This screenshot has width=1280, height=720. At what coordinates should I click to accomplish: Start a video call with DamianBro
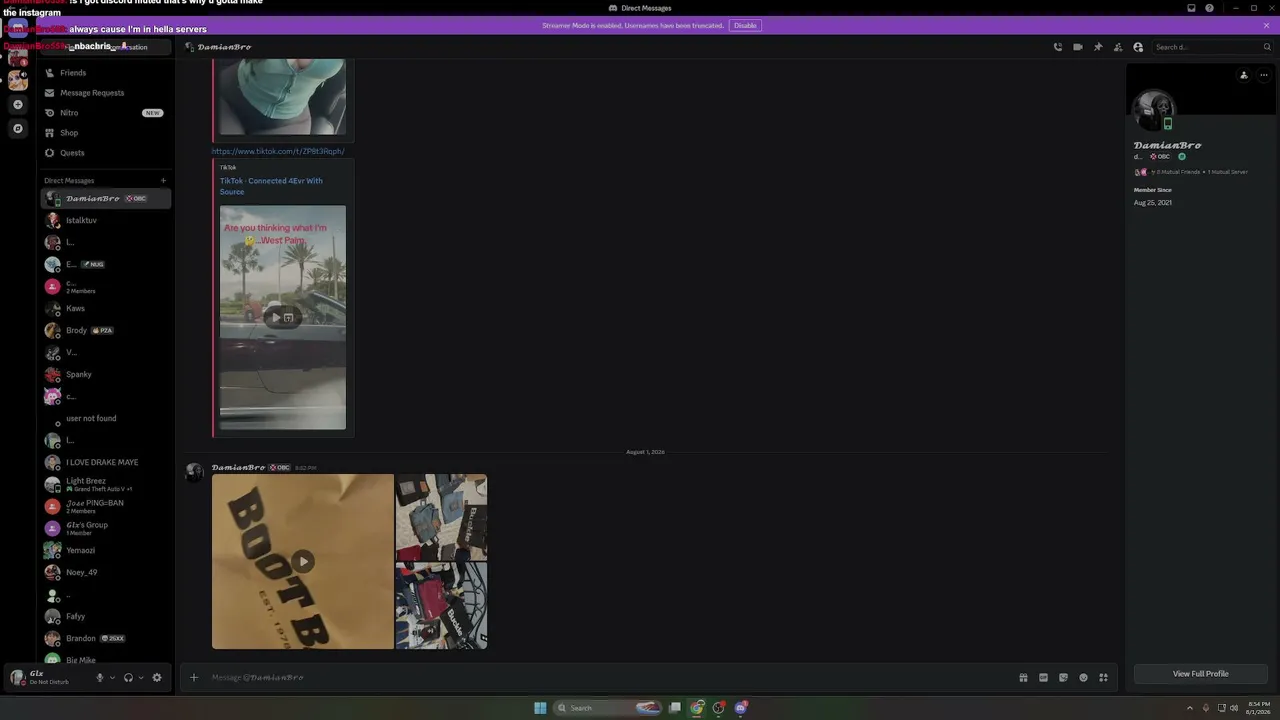click(x=1078, y=47)
